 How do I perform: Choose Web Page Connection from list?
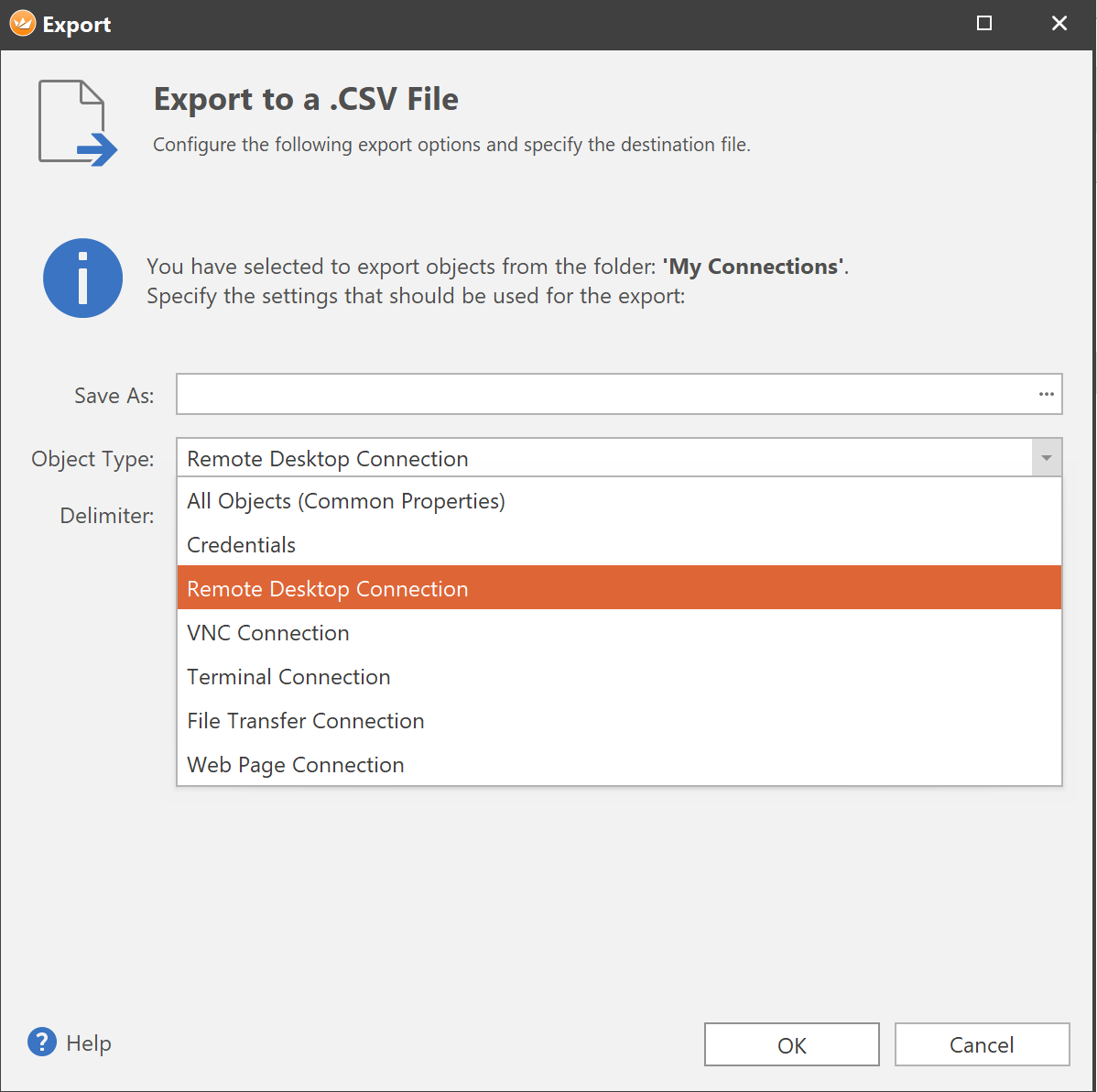pos(296,765)
